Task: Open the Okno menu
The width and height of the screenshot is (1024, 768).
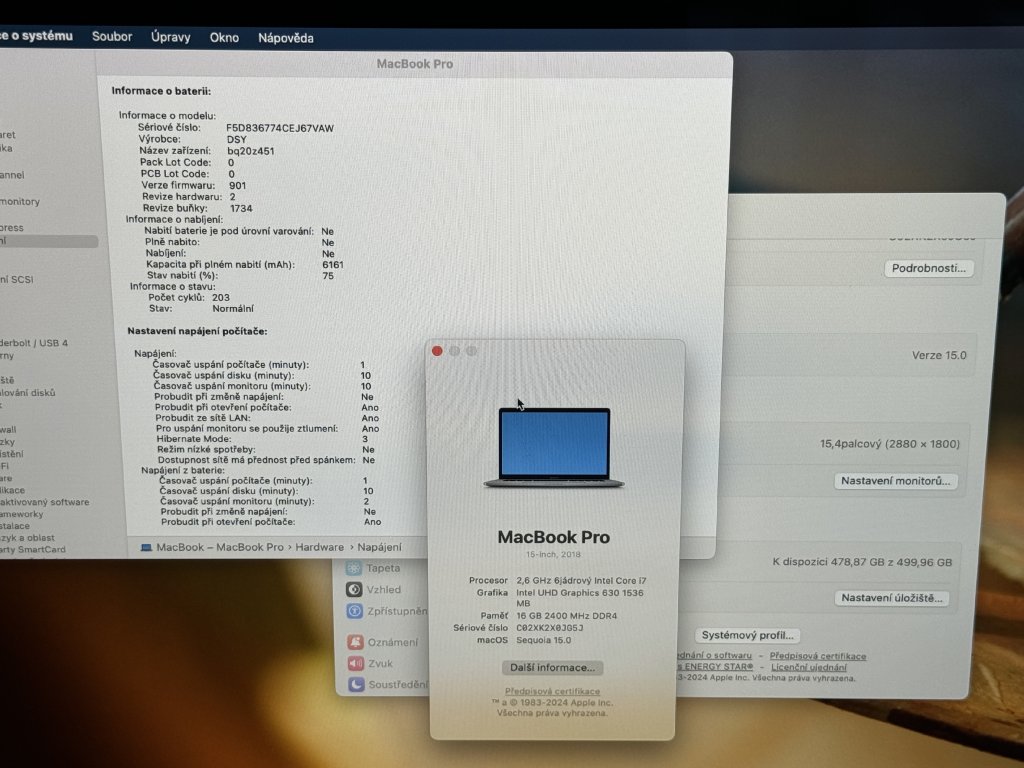Action: [224, 38]
